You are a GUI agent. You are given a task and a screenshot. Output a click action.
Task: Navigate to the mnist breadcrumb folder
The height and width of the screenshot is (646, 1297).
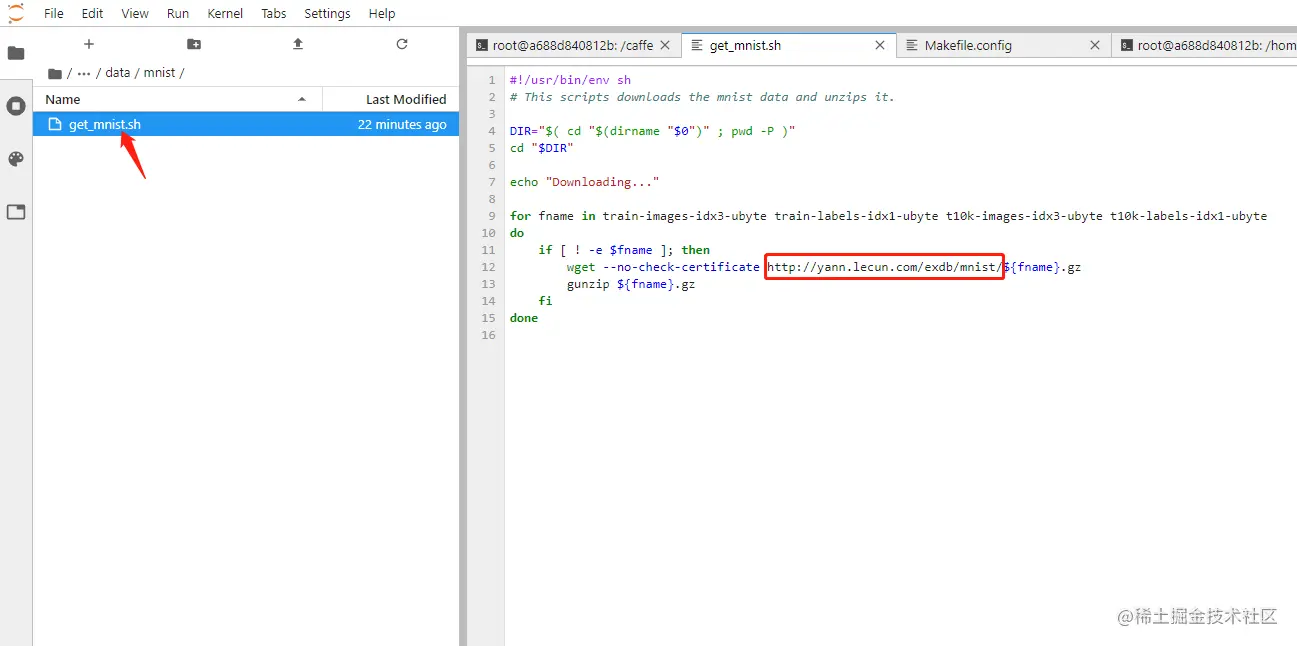(x=160, y=73)
